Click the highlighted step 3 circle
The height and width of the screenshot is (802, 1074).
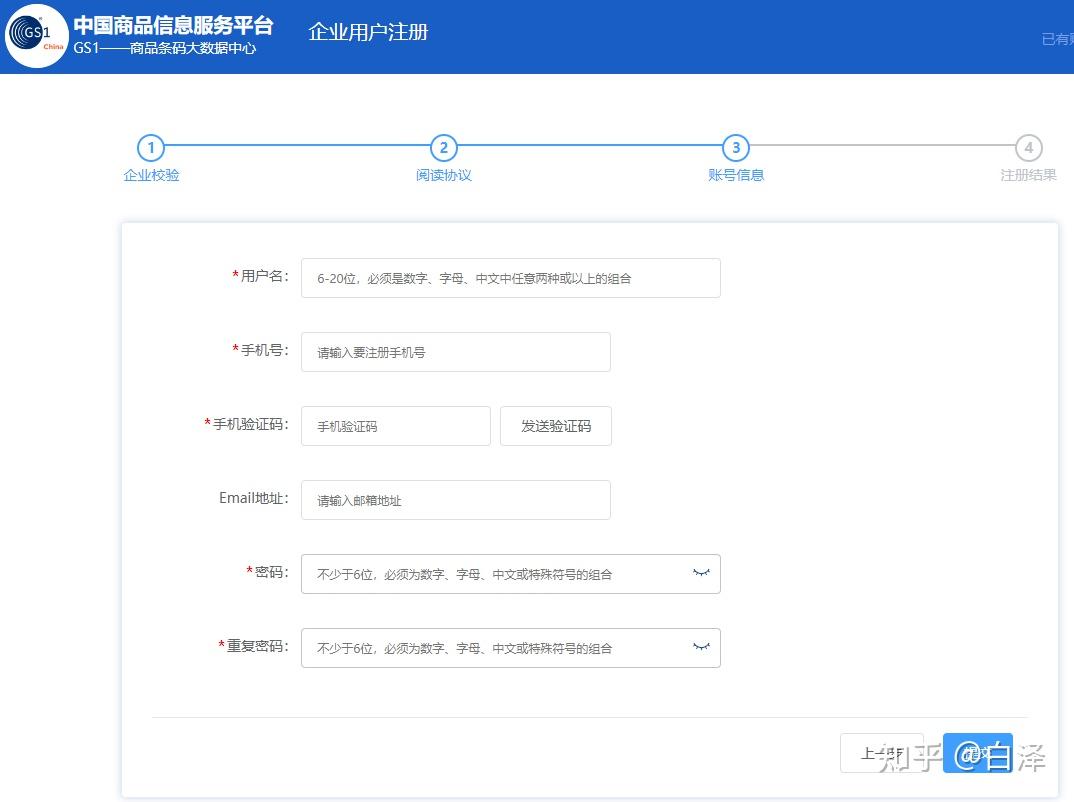coord(735,147)
